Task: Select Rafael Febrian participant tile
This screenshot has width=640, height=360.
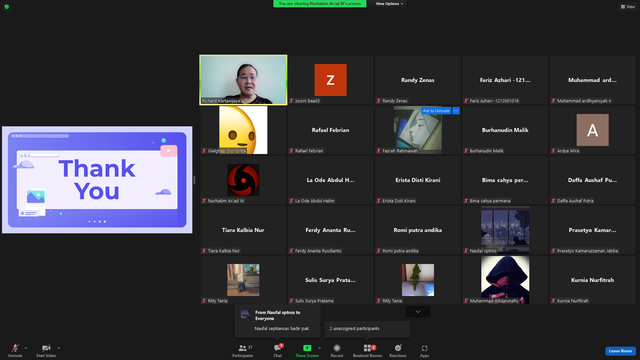Action: pos(331,130)
